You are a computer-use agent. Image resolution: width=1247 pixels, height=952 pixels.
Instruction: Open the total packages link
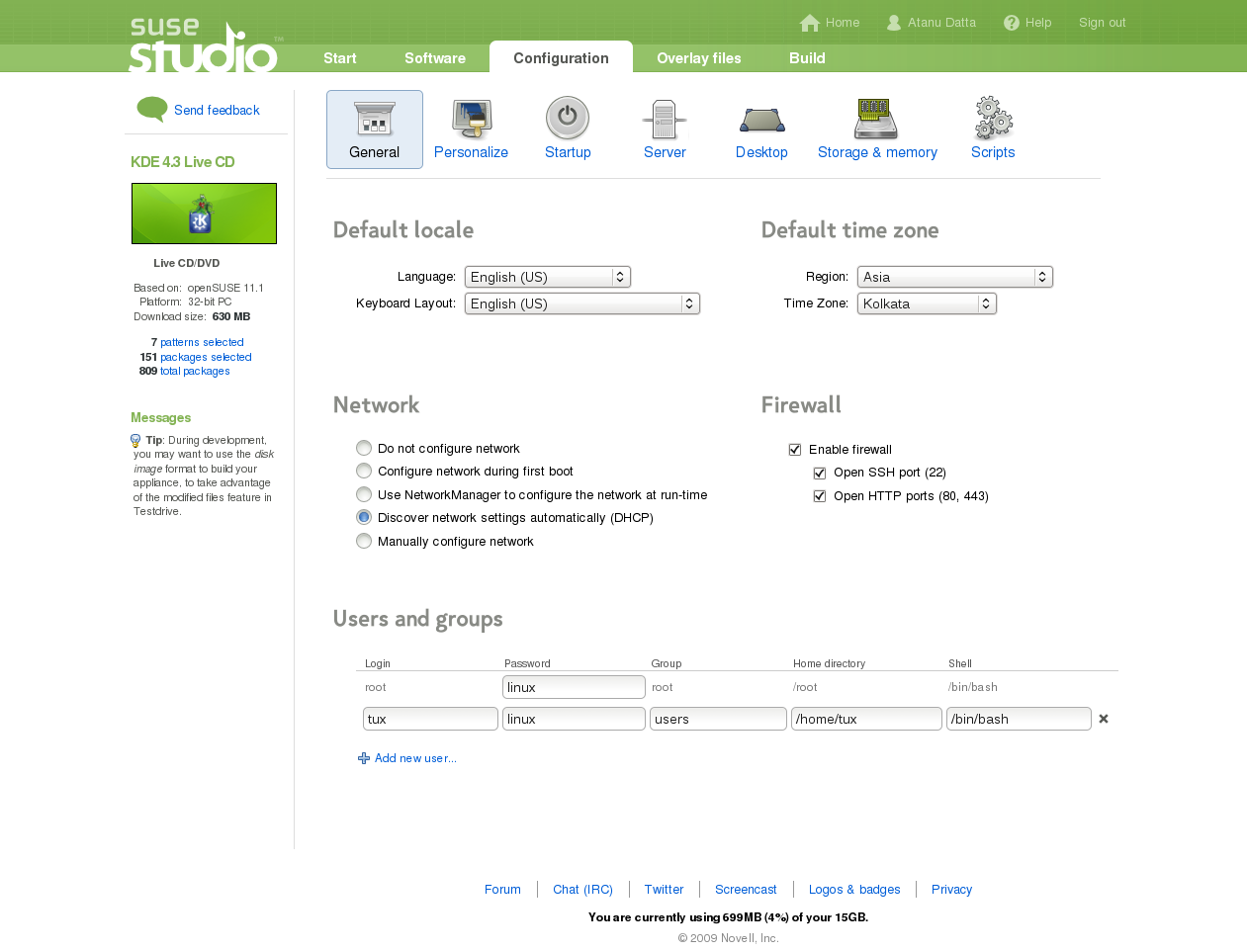click(195, 371)
